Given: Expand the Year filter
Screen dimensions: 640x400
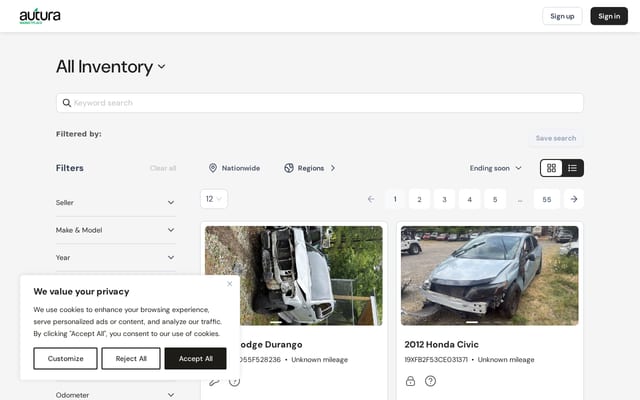Looking at the screenshot, I should click(x=116, y=258).
